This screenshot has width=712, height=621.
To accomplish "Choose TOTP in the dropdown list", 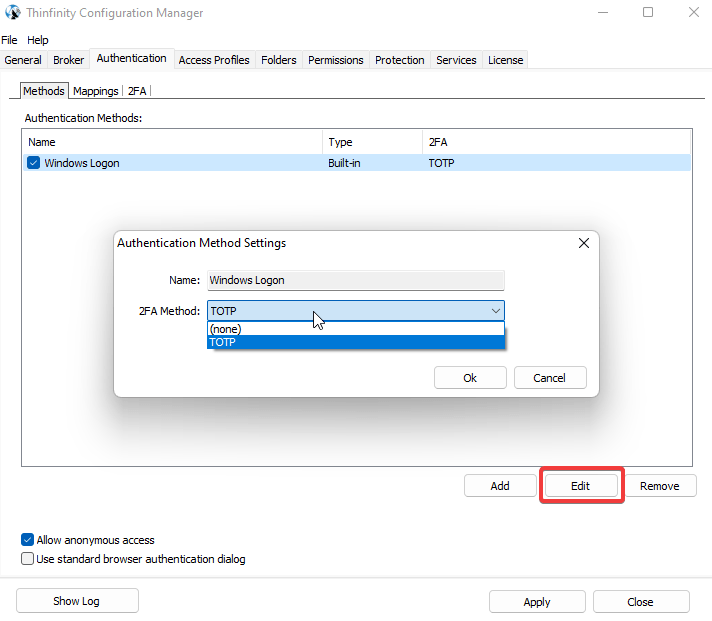I will tap(356, 342).
